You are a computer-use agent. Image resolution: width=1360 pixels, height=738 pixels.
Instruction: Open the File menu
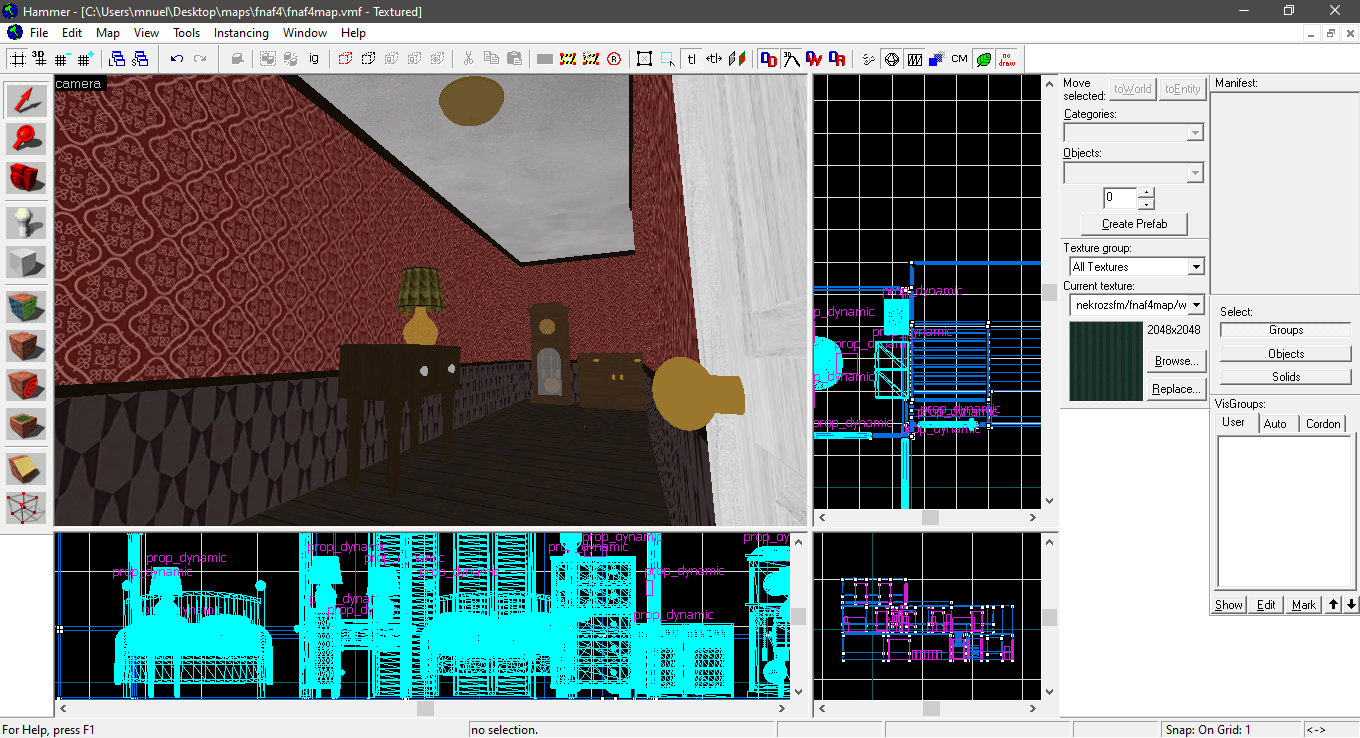pyautogui.click(x=39, y=33)
